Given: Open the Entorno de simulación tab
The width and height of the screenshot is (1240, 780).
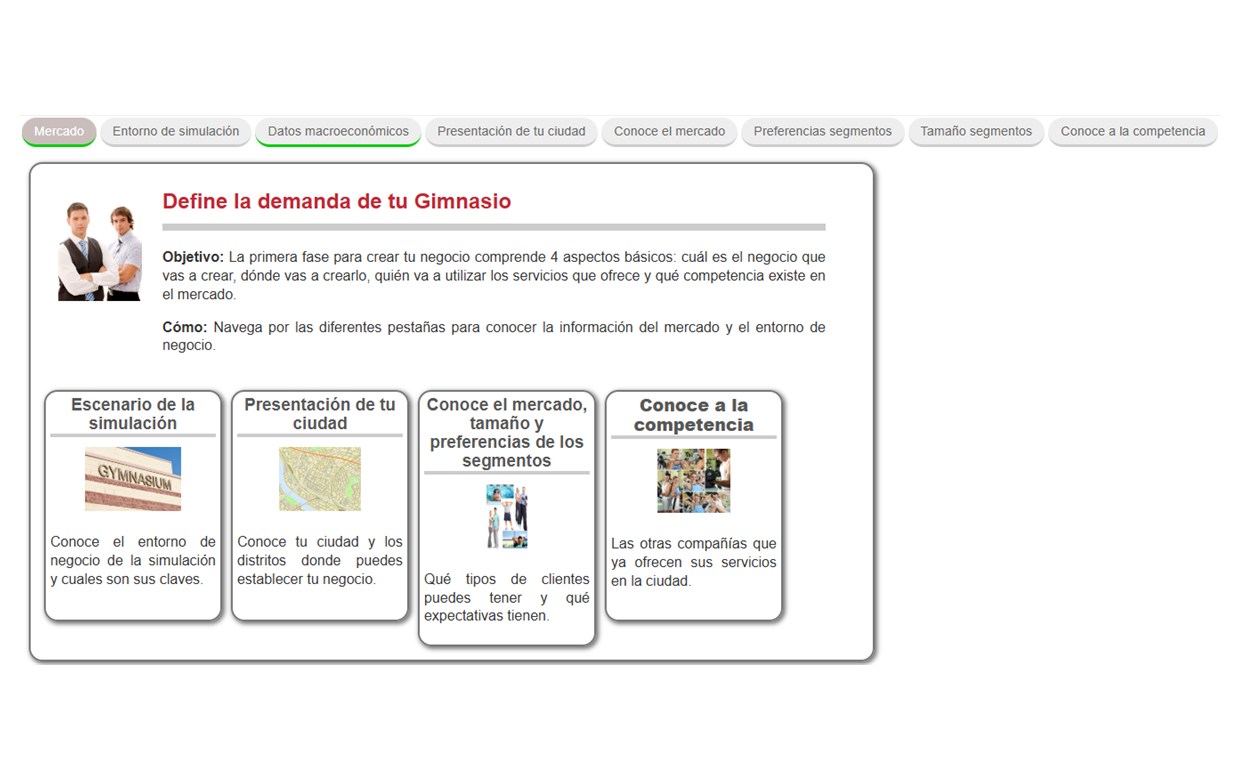Looking at the screenshot, I should (176, 132).
